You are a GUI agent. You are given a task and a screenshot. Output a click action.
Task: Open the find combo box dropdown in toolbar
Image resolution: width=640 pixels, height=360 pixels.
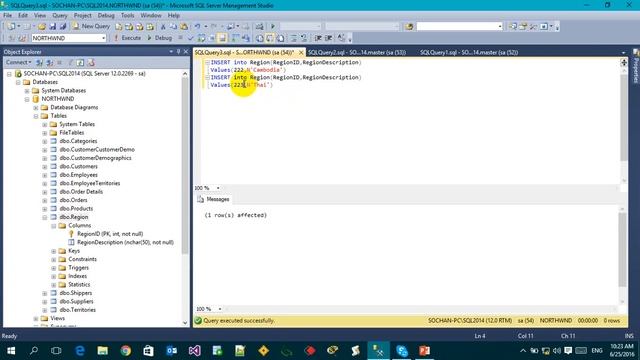coord(500,26)
